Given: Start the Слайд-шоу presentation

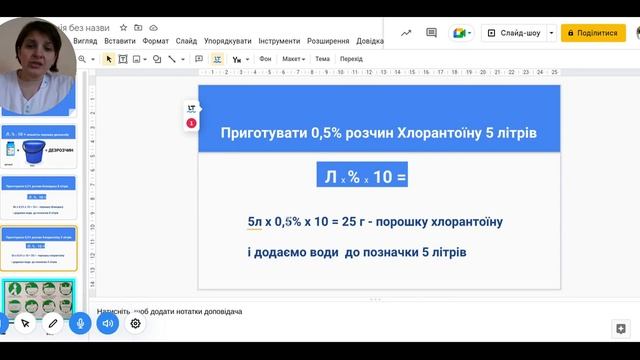Looking at the screenshot, I should (x=514, y=33).
